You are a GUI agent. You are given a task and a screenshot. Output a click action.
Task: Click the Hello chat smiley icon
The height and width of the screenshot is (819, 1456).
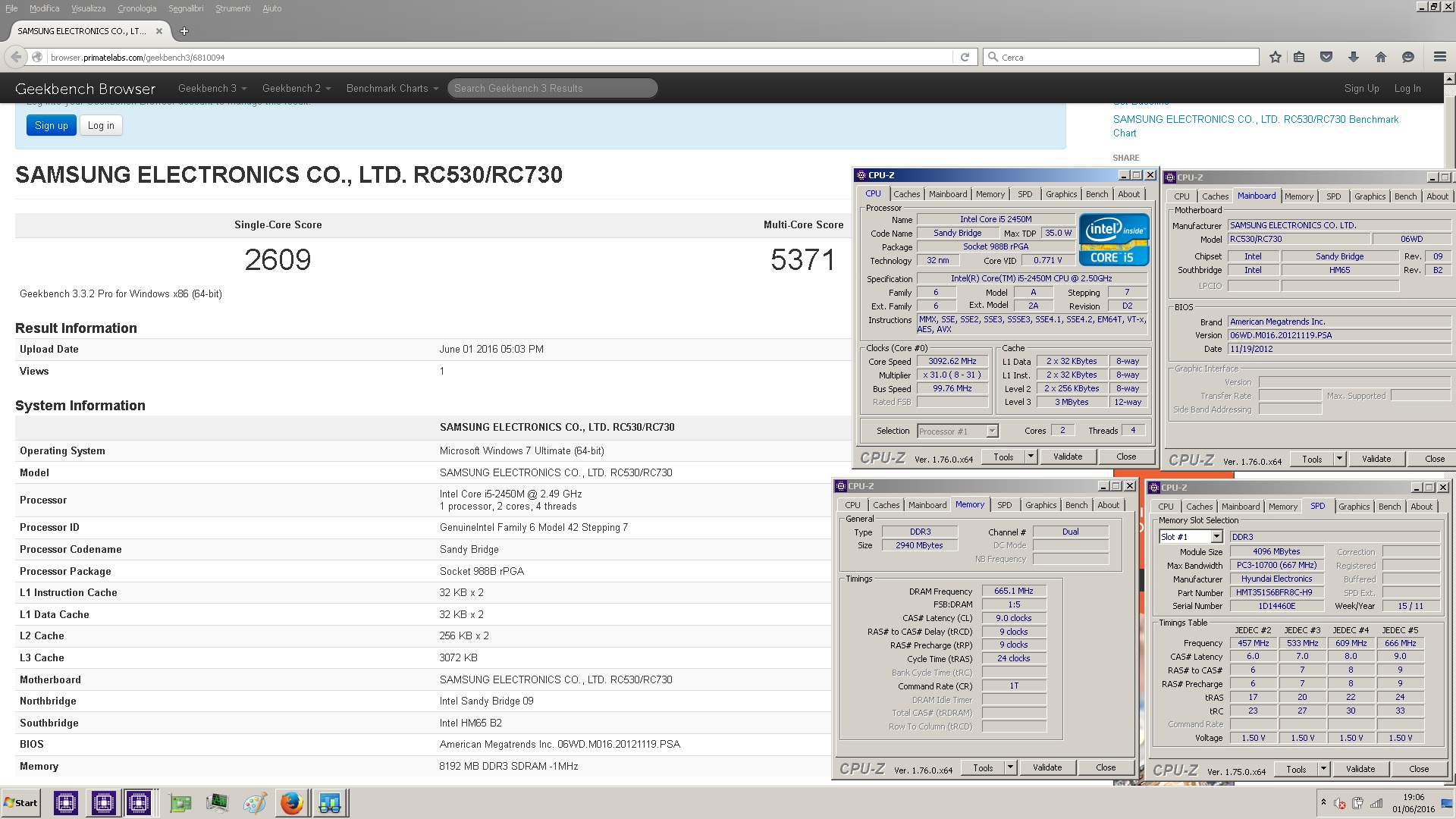coord(1408,57)
